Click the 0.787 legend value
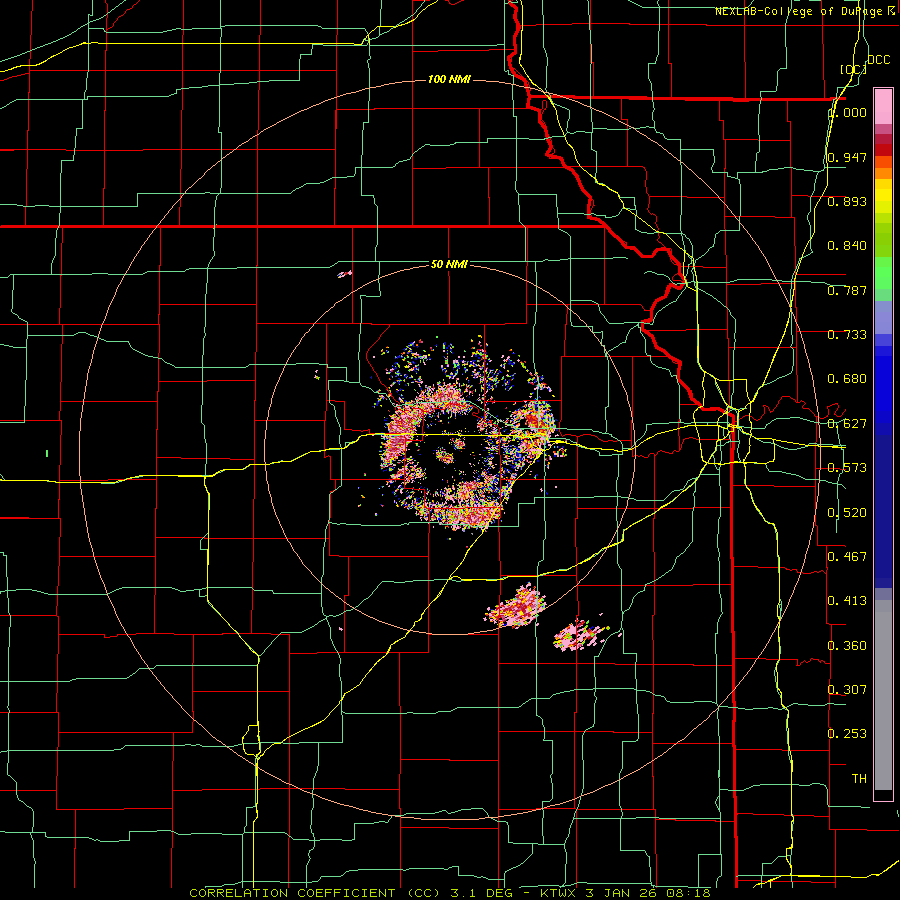Image resolution: width=900 pixels, height=900 pixels. 847,290
